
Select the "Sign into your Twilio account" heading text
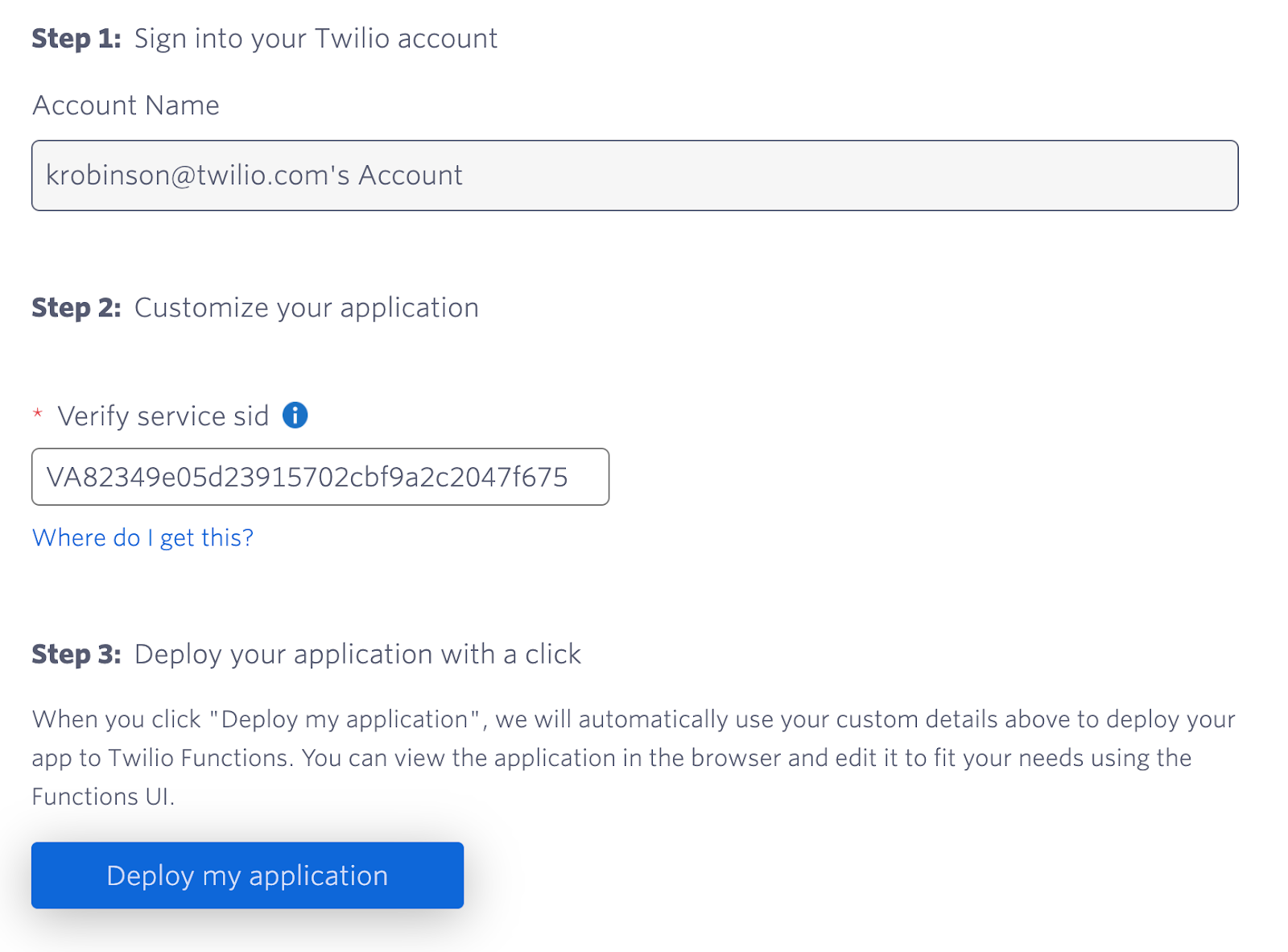316,39
